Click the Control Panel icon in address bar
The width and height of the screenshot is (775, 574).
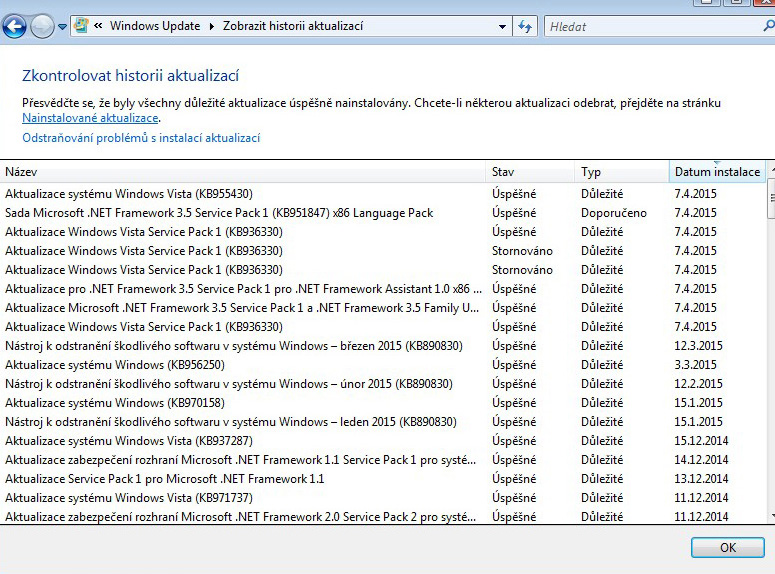81,26
